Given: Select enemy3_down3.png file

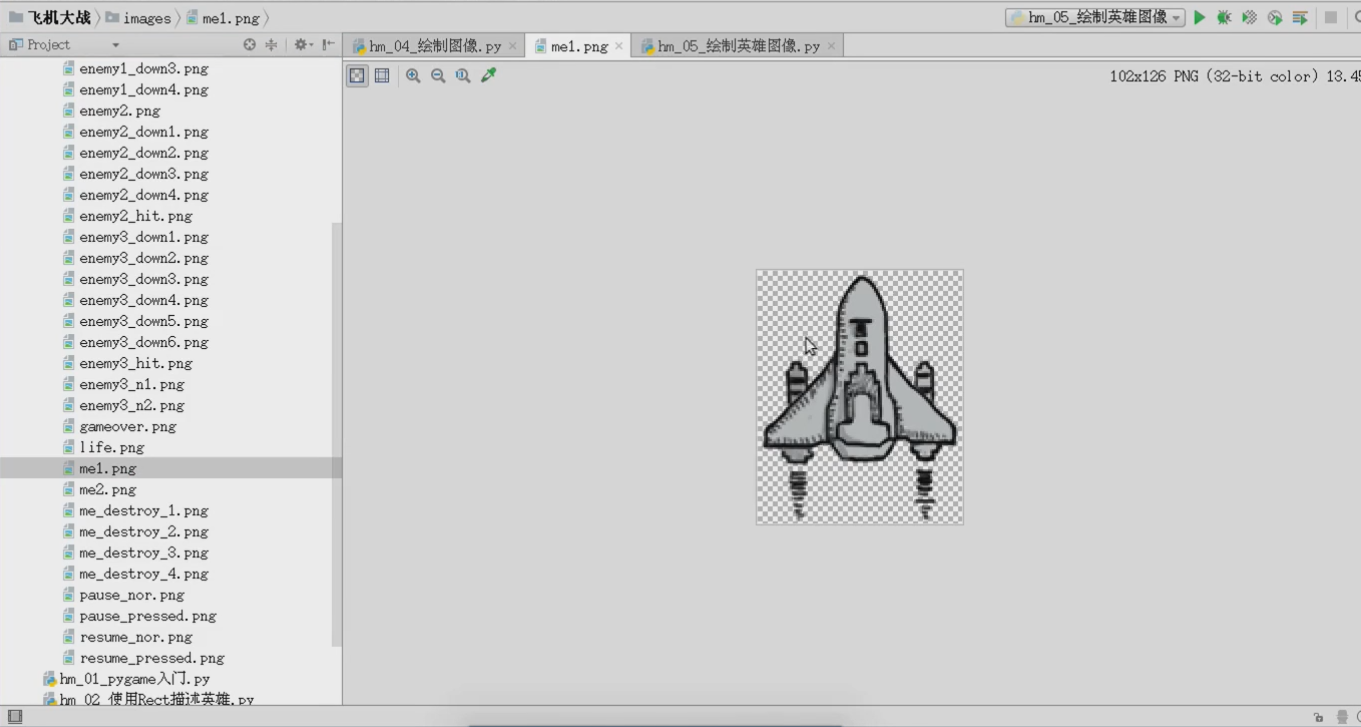Looking at the screenshot, I should 144,279.
